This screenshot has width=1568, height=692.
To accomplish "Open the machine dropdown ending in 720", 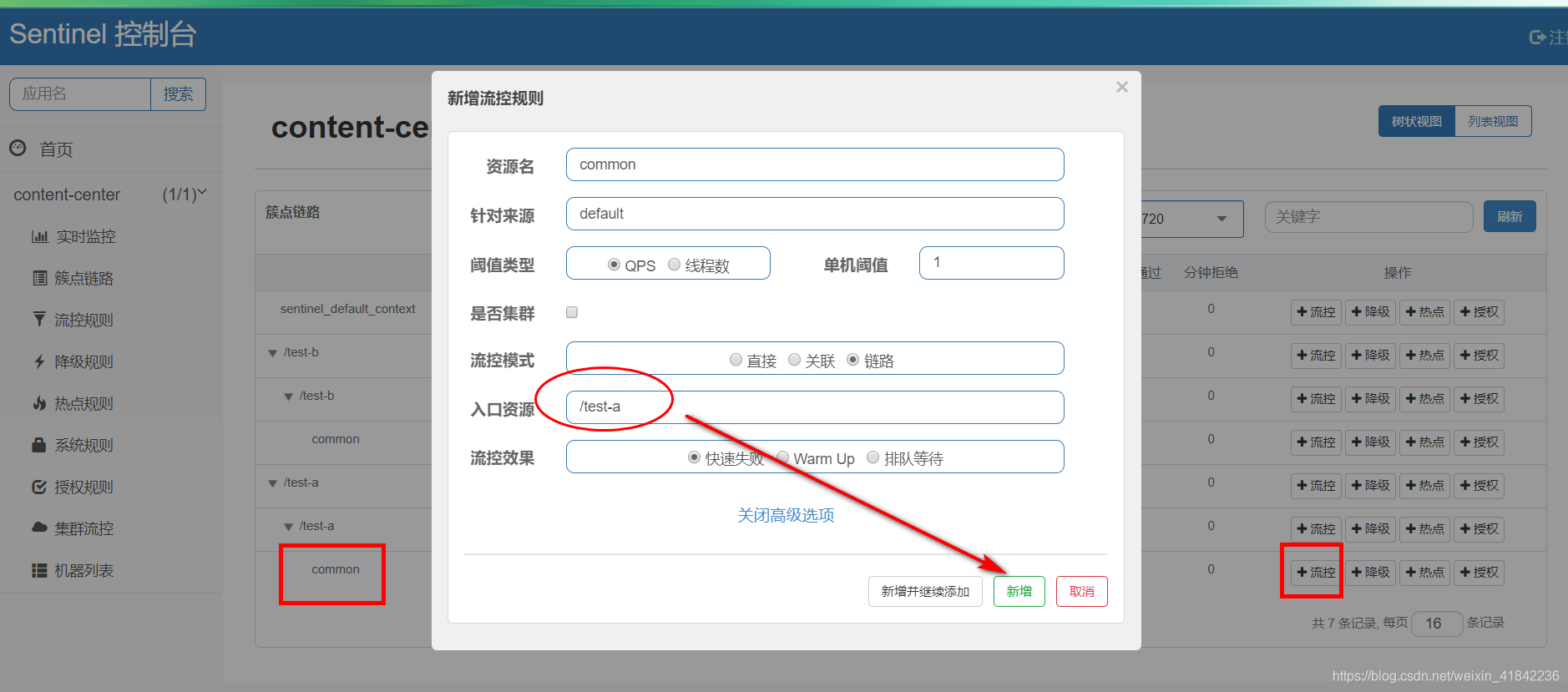I will (1191, 219).
